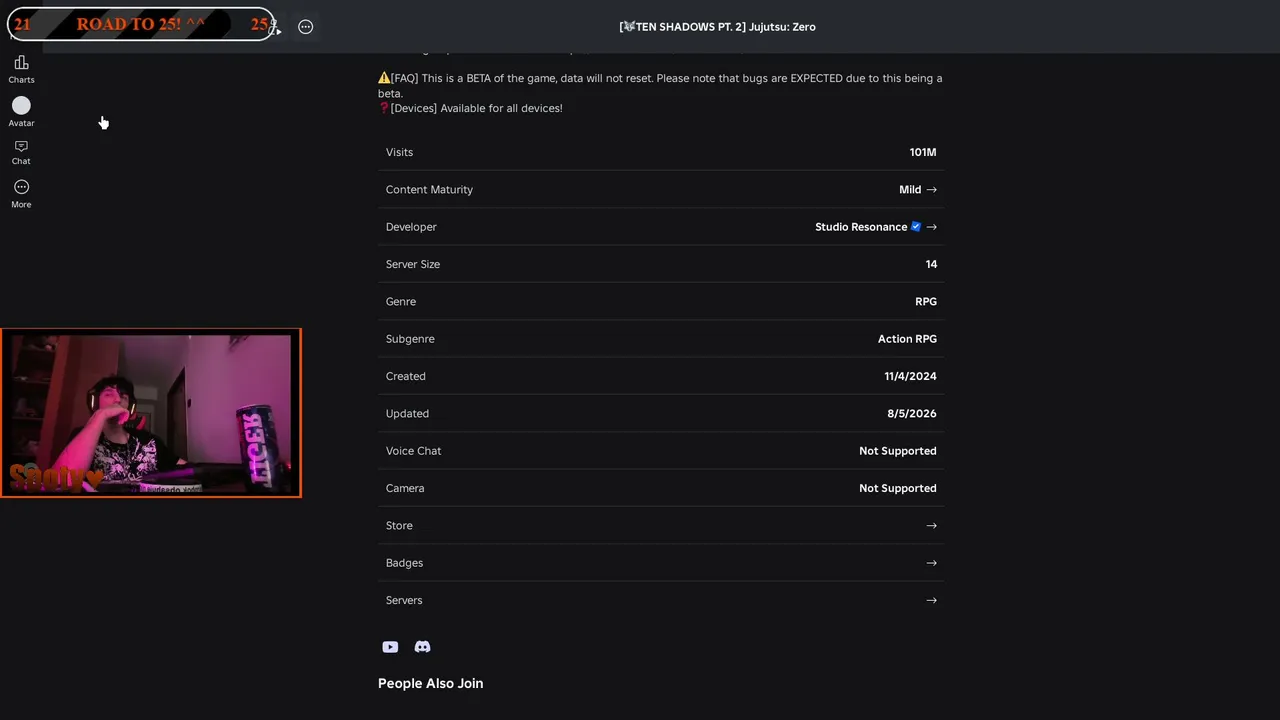Click the arrow next to Mild content maturity
1280x720 pixels.
931,190
